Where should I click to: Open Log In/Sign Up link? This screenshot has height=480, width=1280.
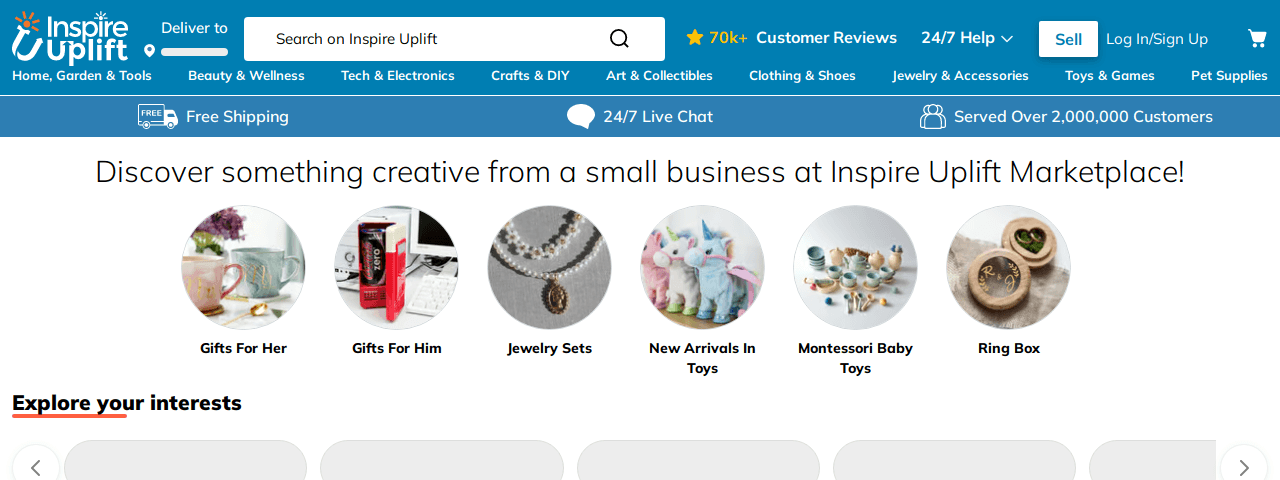click(x=1156, y=39)
